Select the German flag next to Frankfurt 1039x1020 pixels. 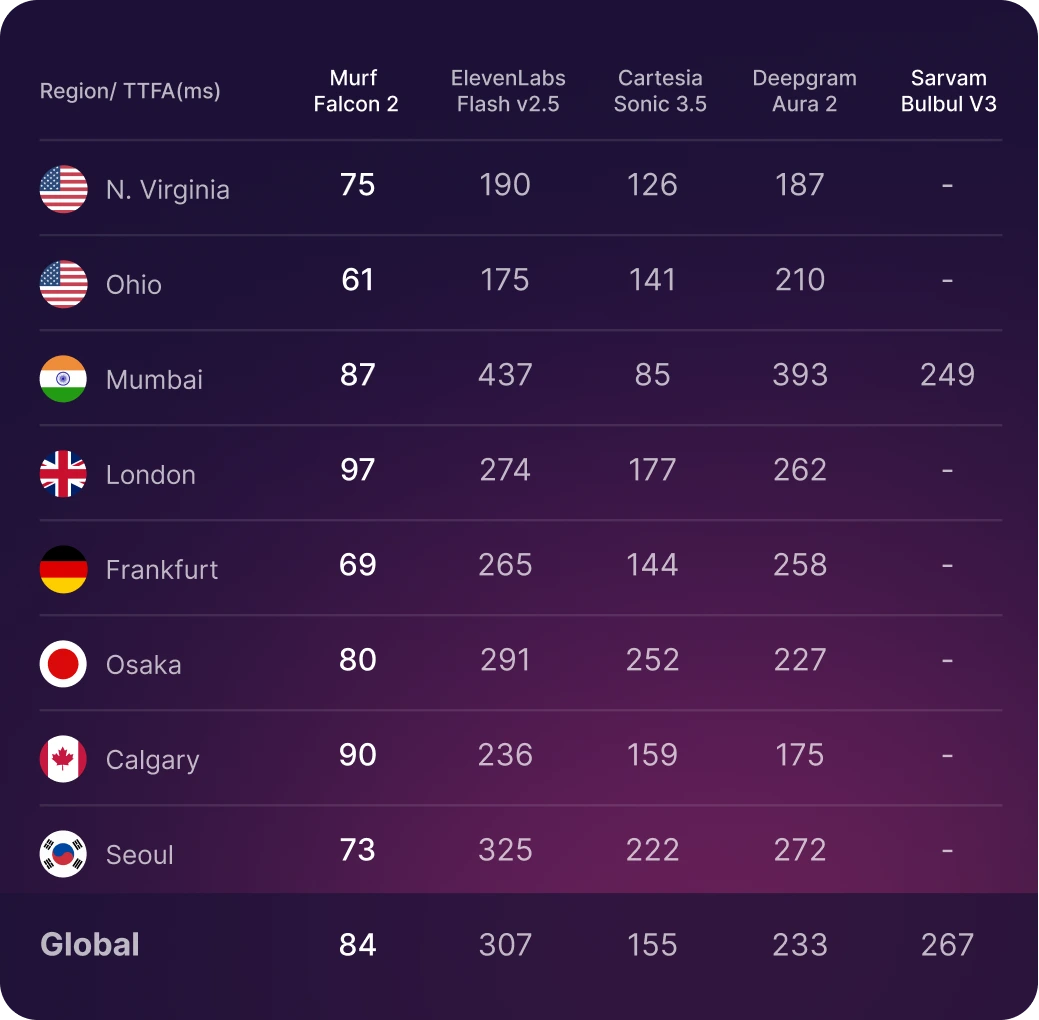pyautogui.click(x=63, y=569)
